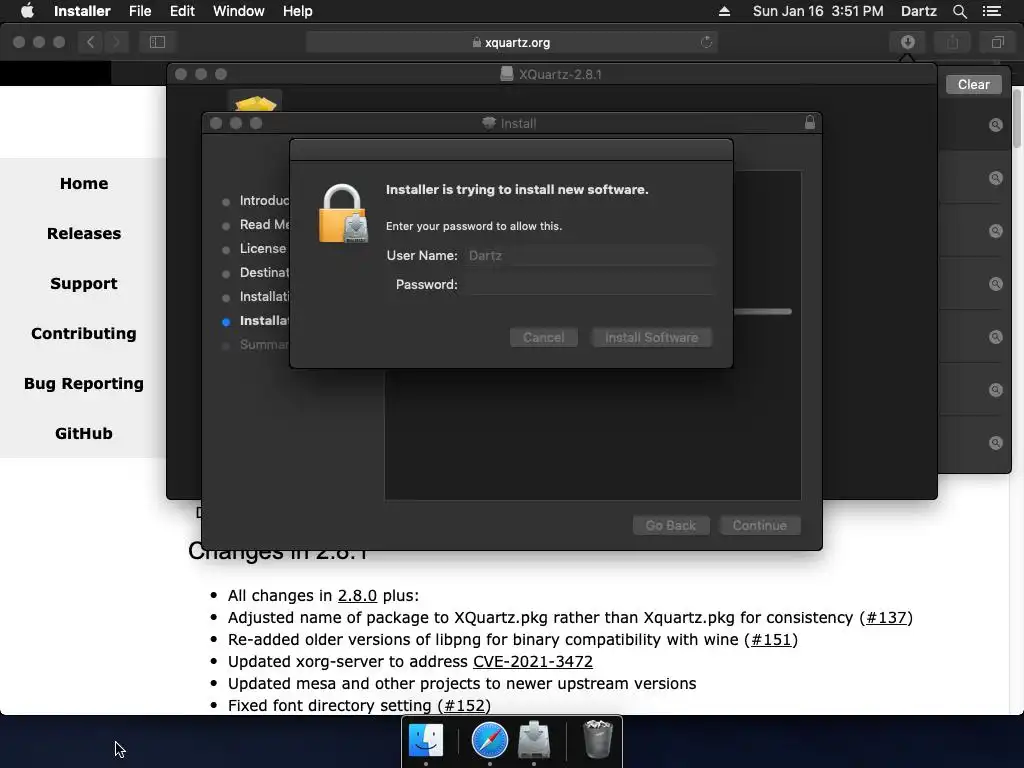
Task: Select the License step in installer sidebar
Action: [x=263, y=249]
